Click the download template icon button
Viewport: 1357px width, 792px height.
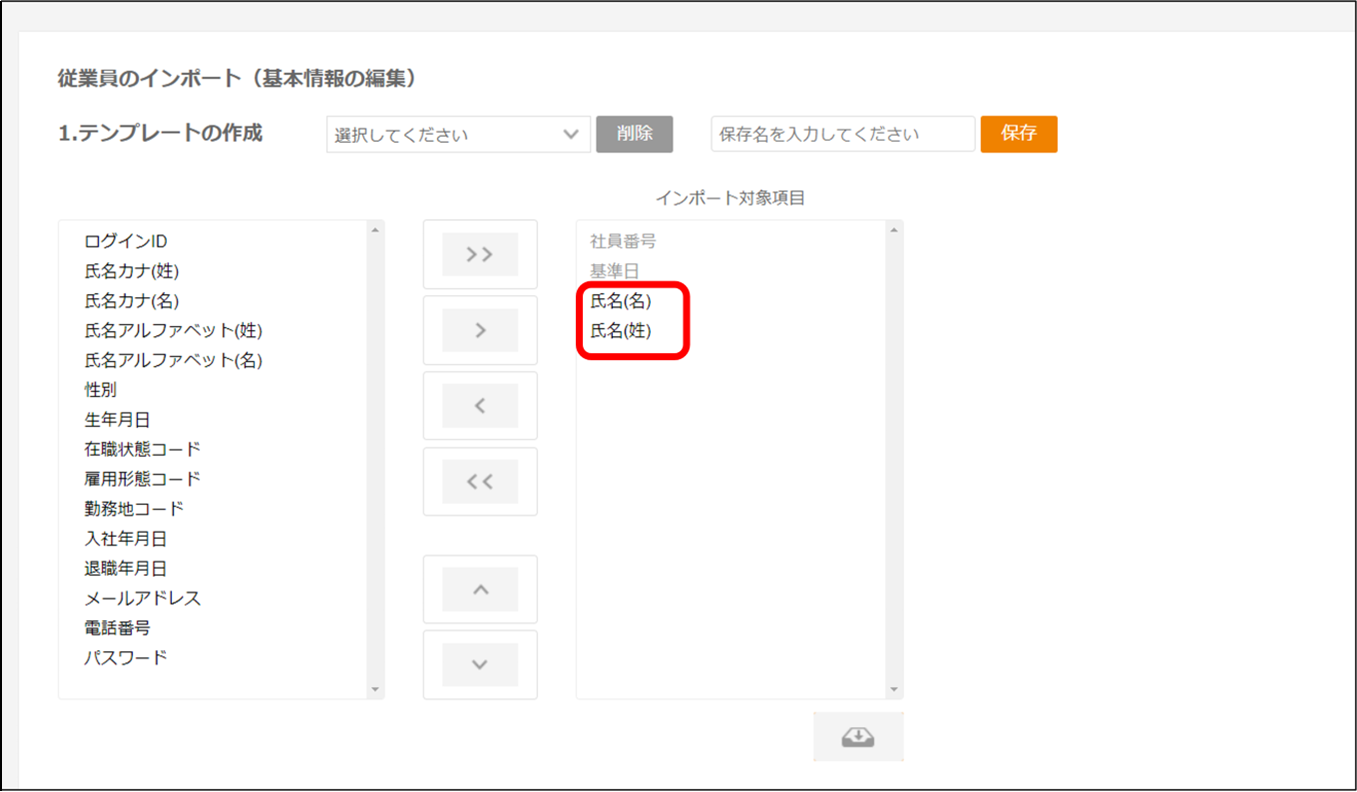point(858,737)
